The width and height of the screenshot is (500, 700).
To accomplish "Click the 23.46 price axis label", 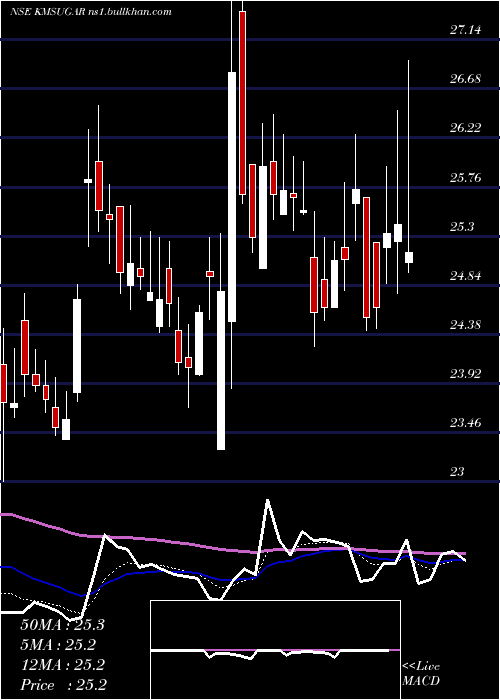I will (x=465, y=422).
